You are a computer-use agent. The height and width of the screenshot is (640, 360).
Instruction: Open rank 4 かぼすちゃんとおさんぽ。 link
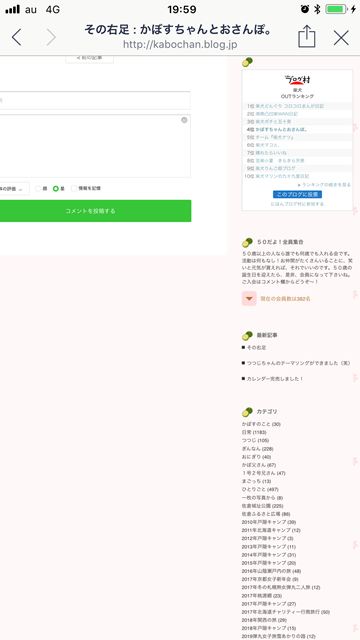(x=282, y=129)
